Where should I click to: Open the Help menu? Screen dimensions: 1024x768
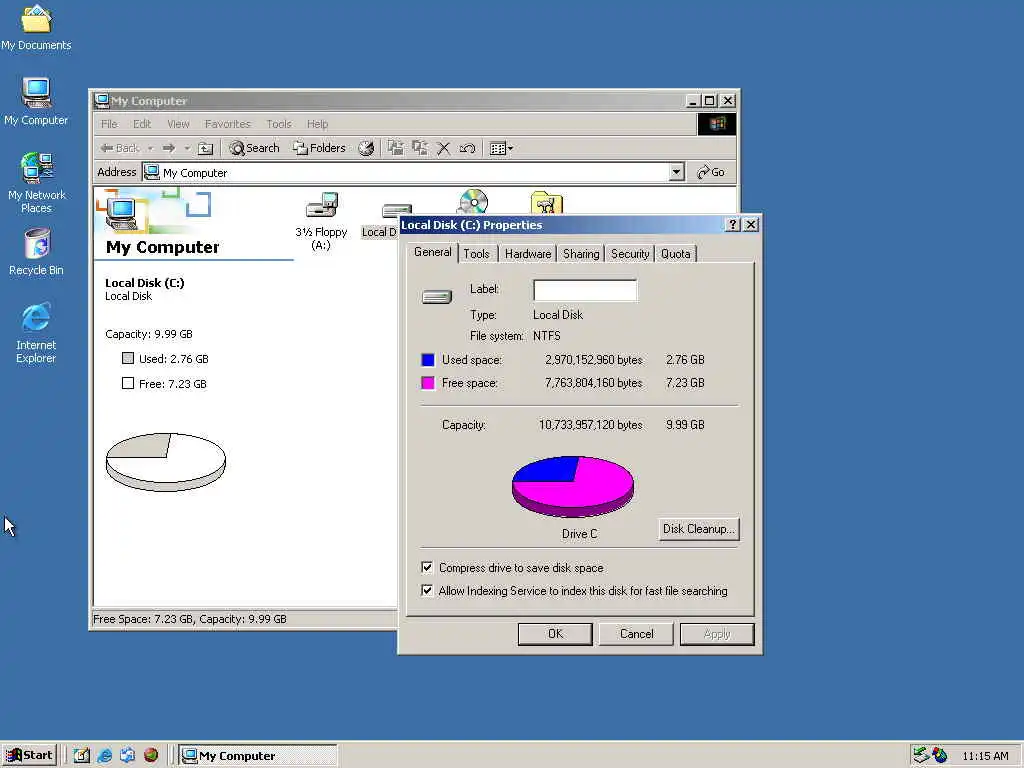click(x=317, y=124)
